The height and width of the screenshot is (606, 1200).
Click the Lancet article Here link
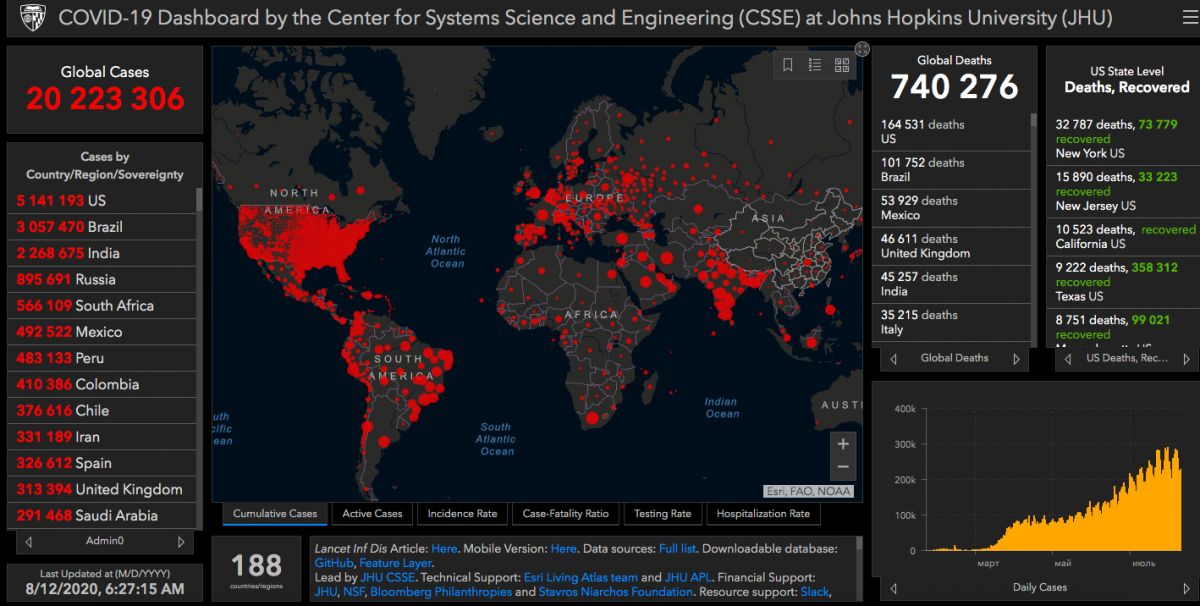click(445, 549)
